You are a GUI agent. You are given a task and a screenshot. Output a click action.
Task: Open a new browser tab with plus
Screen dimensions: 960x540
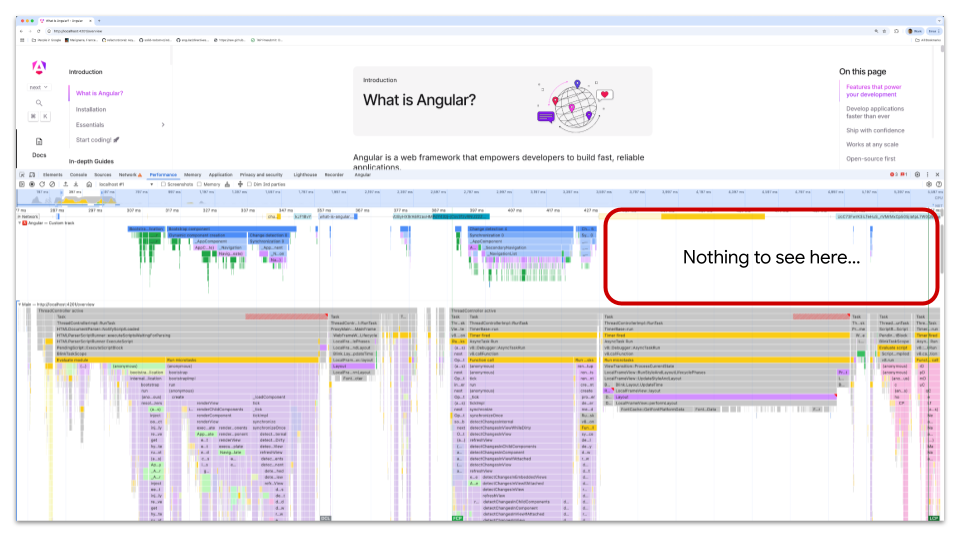pyautogui.click(x=99, y=21)
